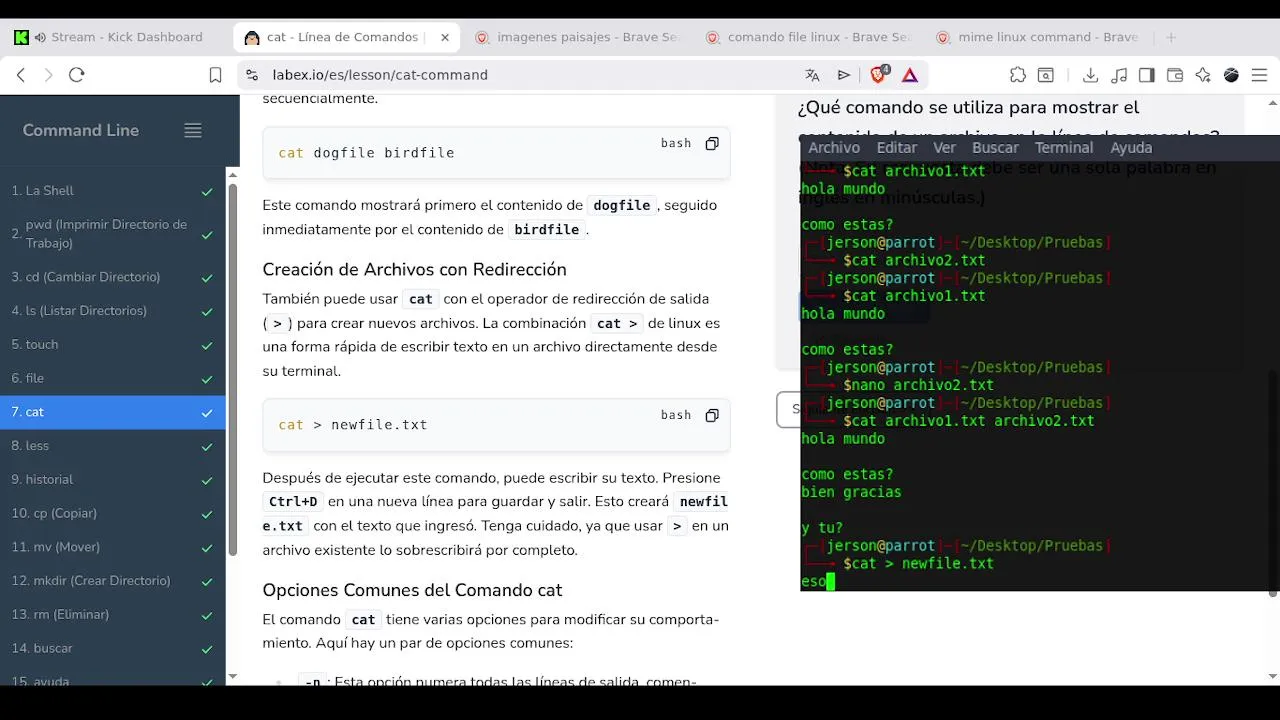Open terminal Buscar menu
This screenshot has width=1280, height=720.
996,147
